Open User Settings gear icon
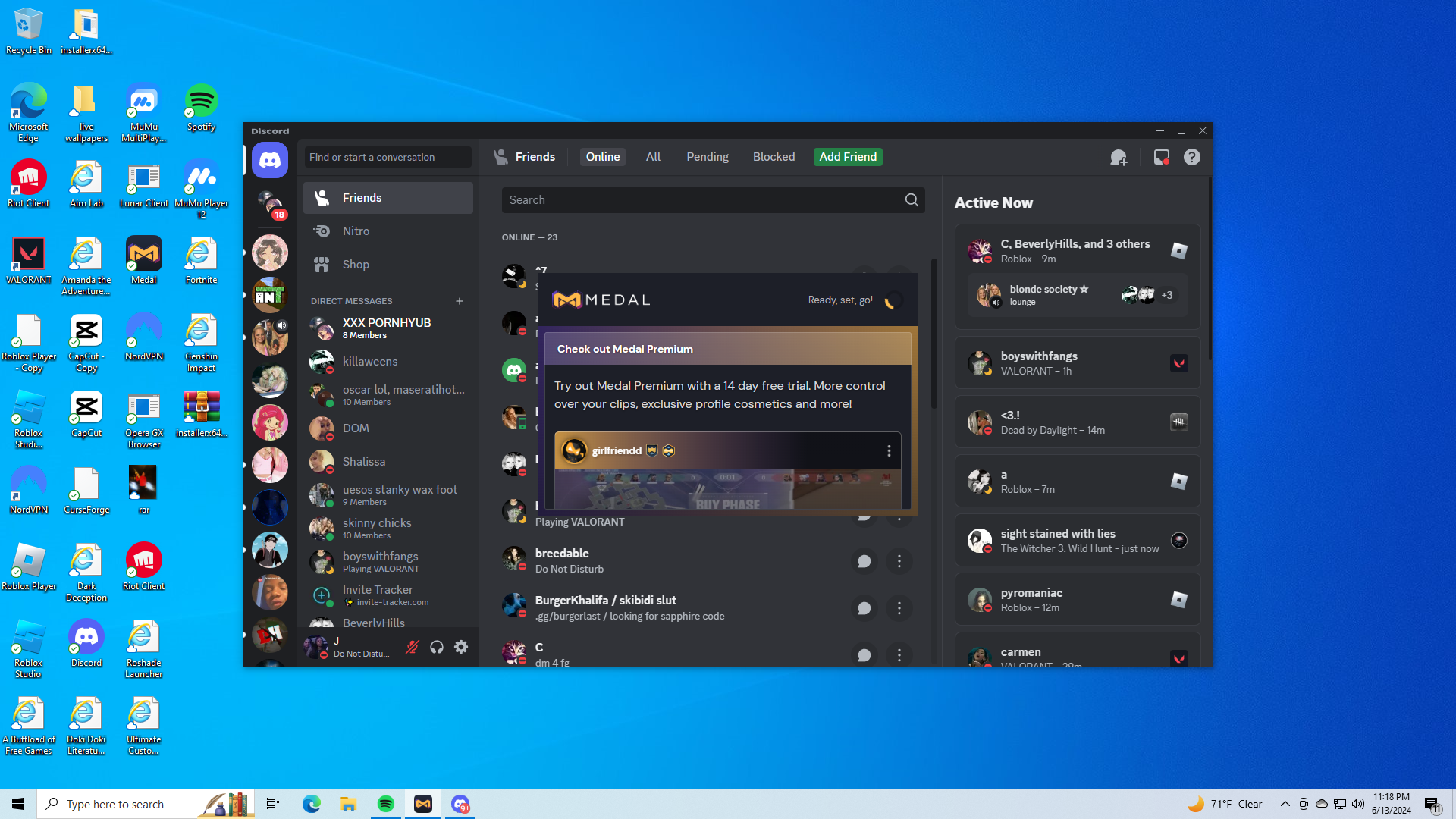 461,647
